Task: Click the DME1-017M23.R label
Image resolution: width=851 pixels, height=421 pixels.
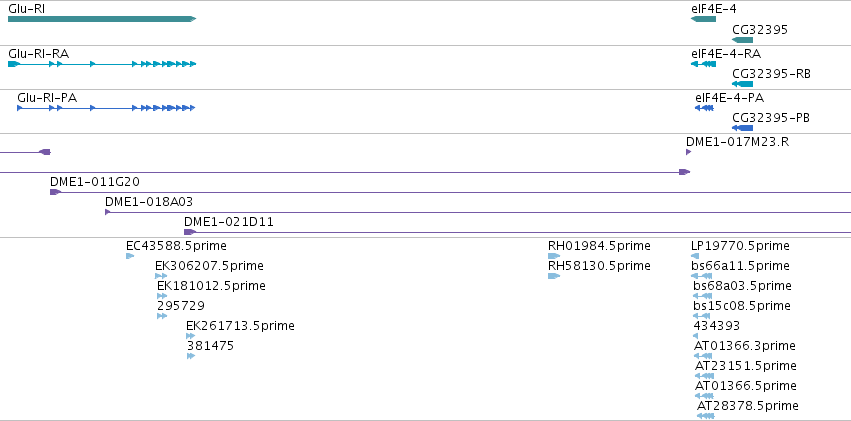Action: click(737, 141)
